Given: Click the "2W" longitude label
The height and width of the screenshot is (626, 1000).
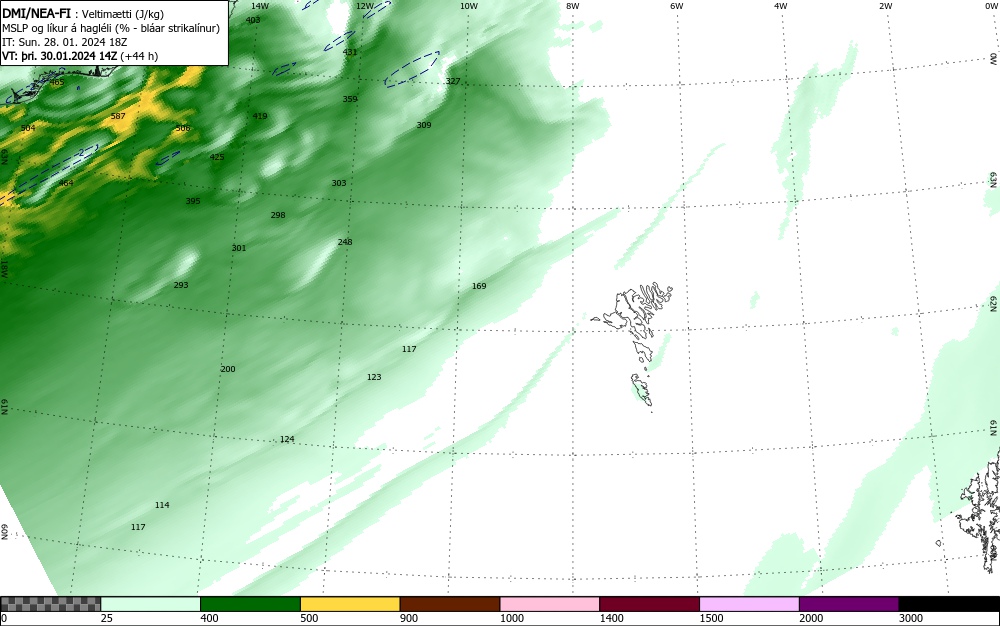Looking at the screenshot, I should 885,6.
